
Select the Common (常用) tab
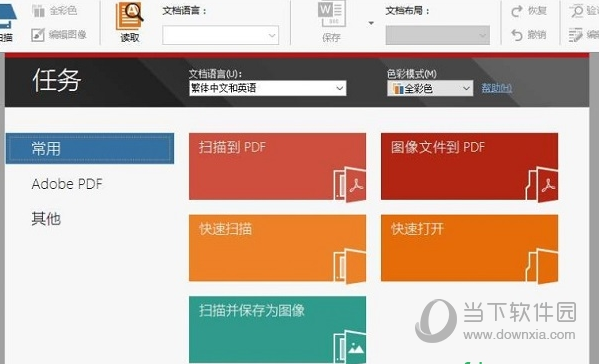coord(90,149)
